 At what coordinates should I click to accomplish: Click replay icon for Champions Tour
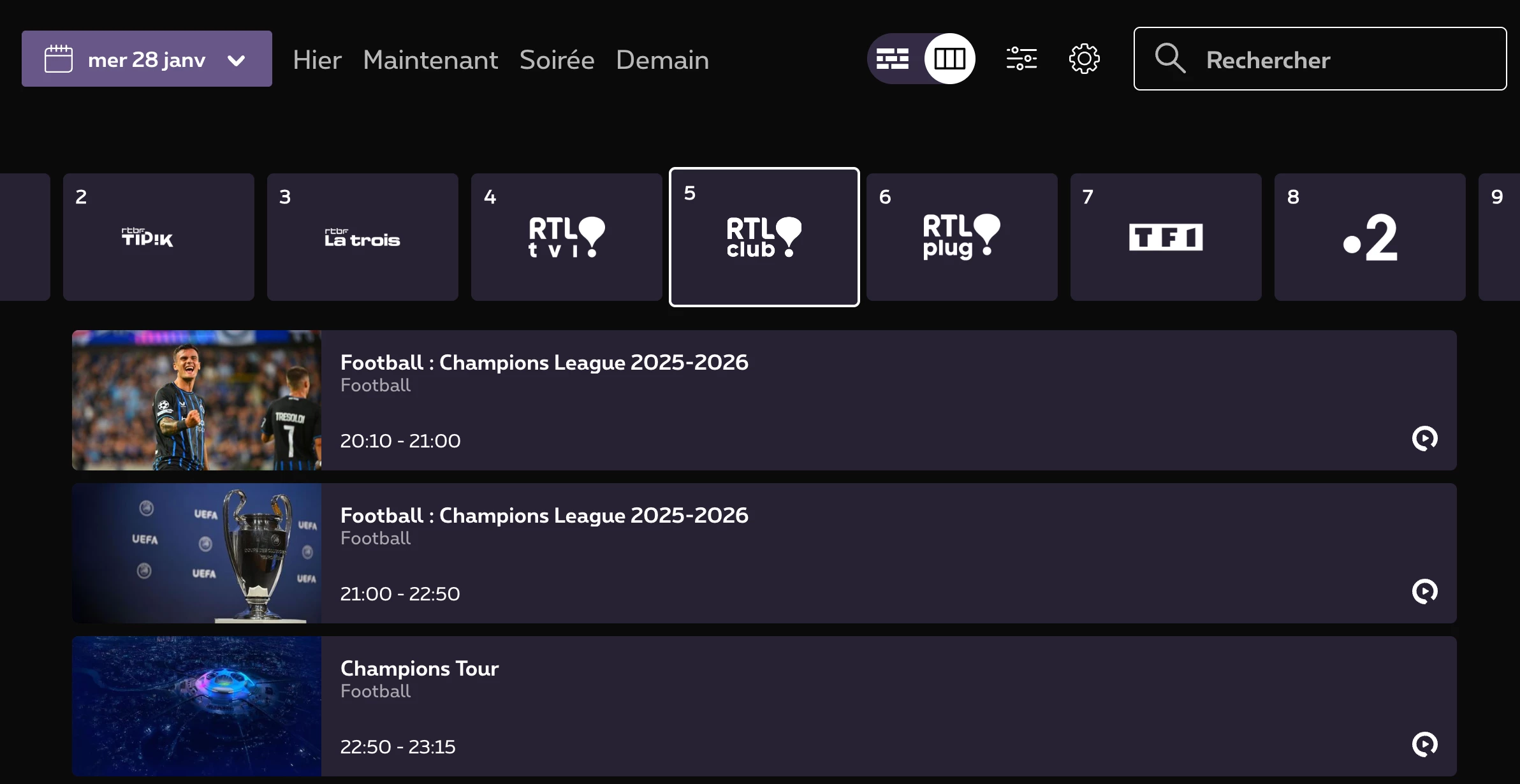tap(1424, 744)
